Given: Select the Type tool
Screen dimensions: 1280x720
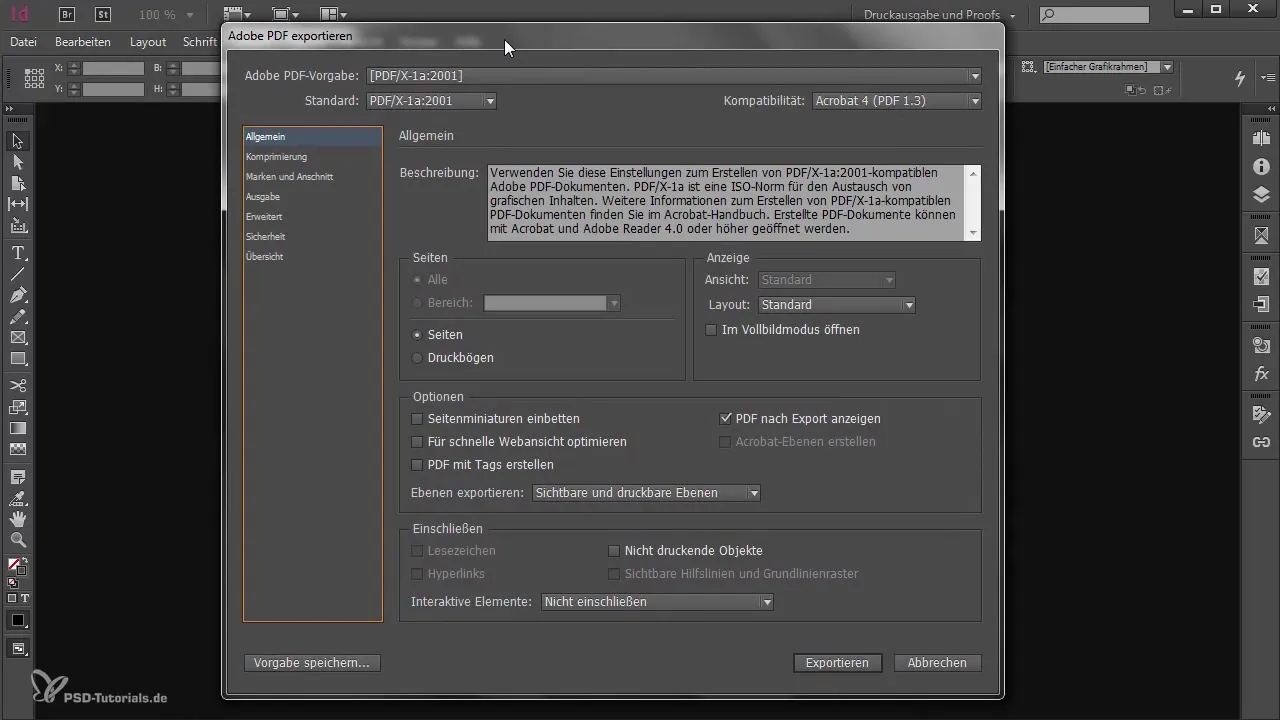Looking at the screenshot, I should pos(18,253).
